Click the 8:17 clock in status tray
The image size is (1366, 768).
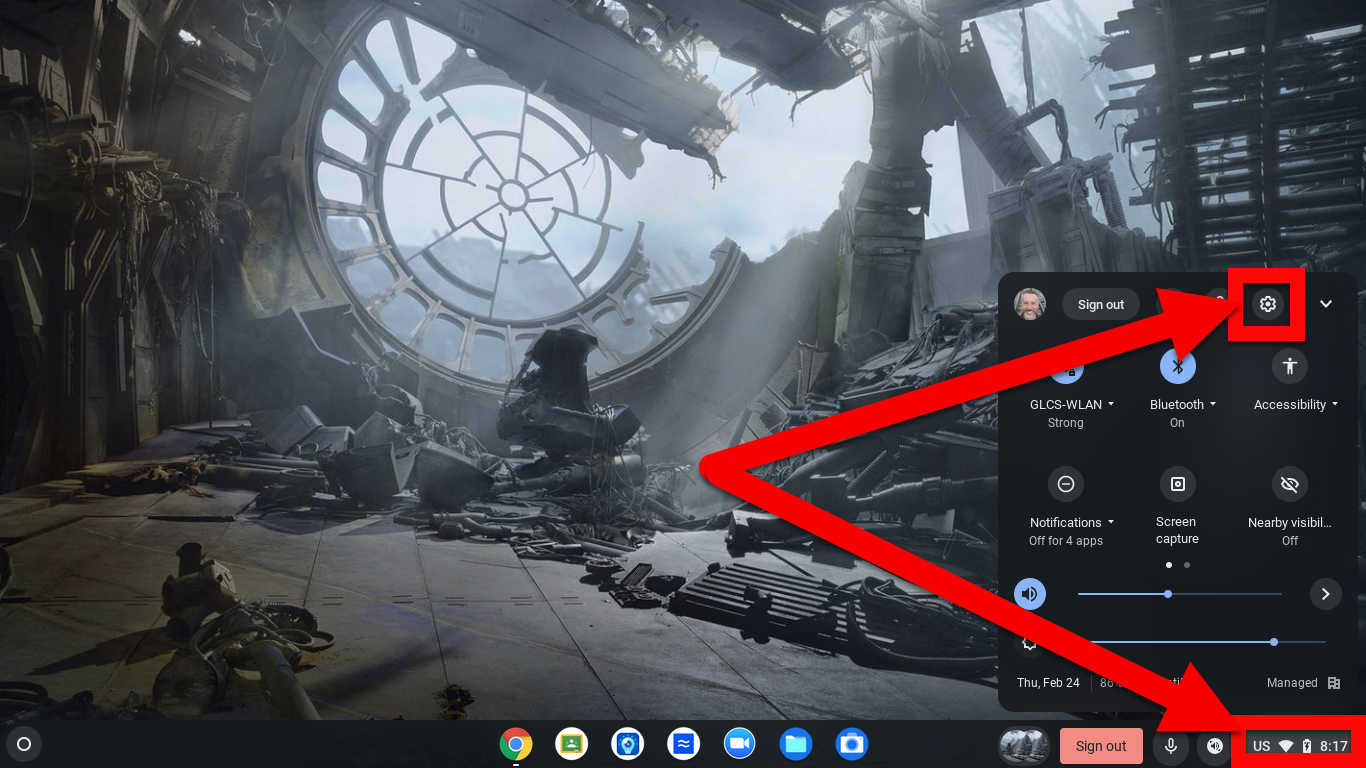[1334, 746]
